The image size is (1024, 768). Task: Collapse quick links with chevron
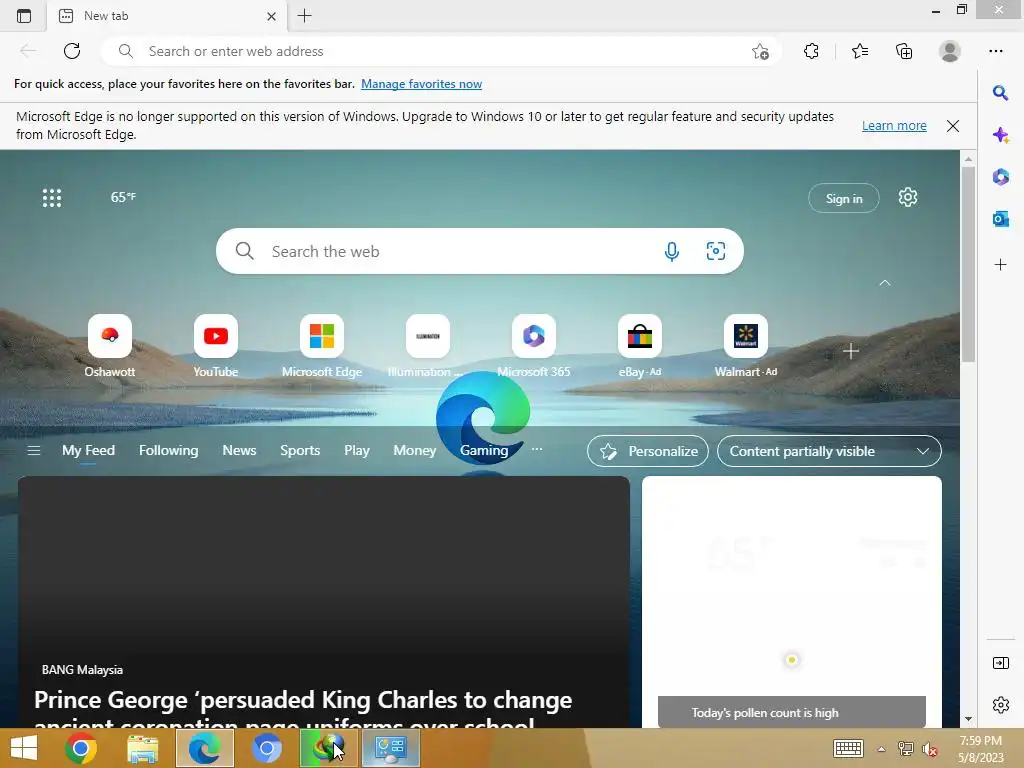coord(885,283)
